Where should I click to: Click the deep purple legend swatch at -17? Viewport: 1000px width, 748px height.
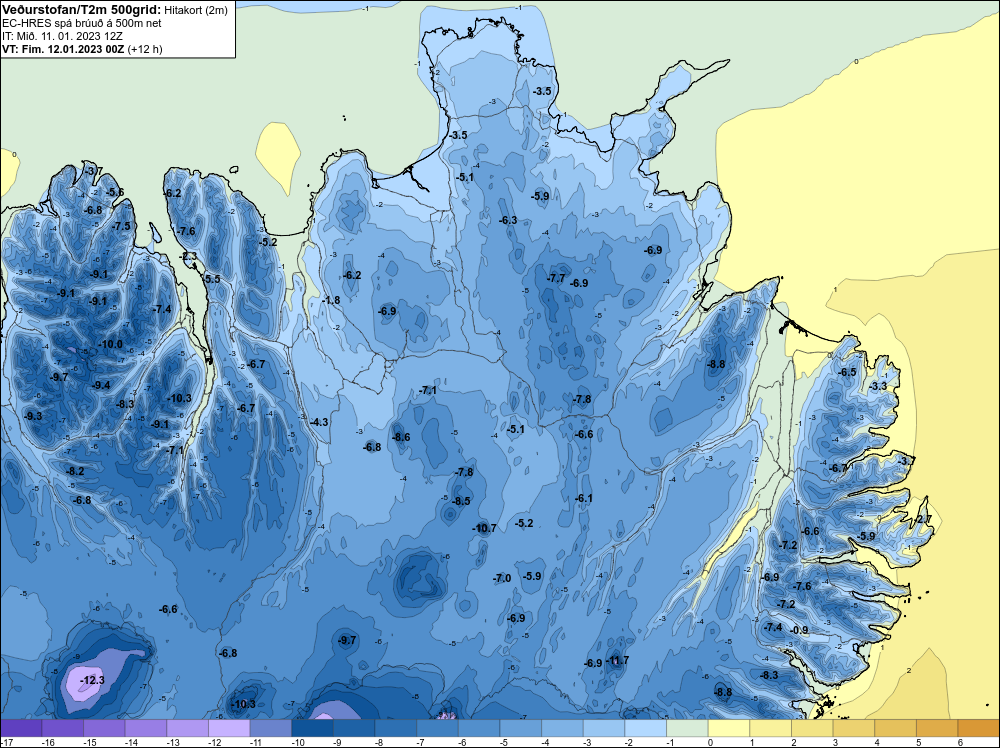tap(21, 728)
